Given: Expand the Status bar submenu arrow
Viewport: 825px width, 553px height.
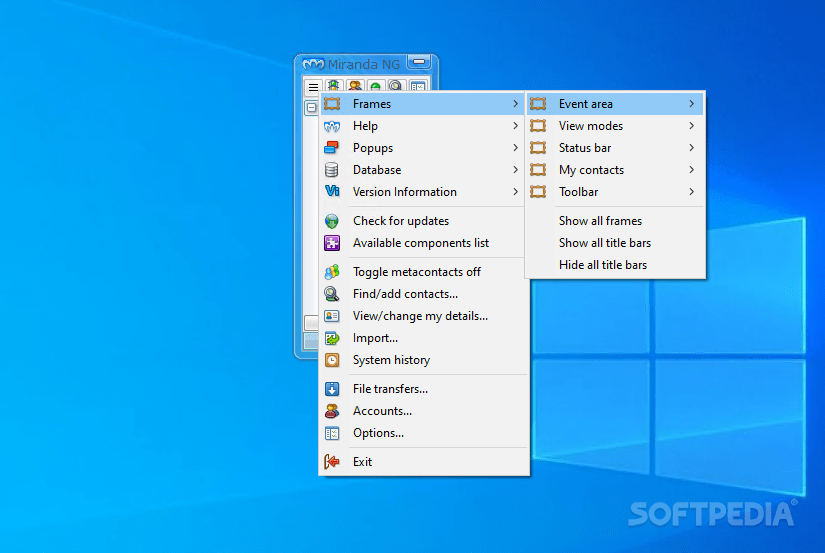Looking at the screenshot, I should click(692, 148).
